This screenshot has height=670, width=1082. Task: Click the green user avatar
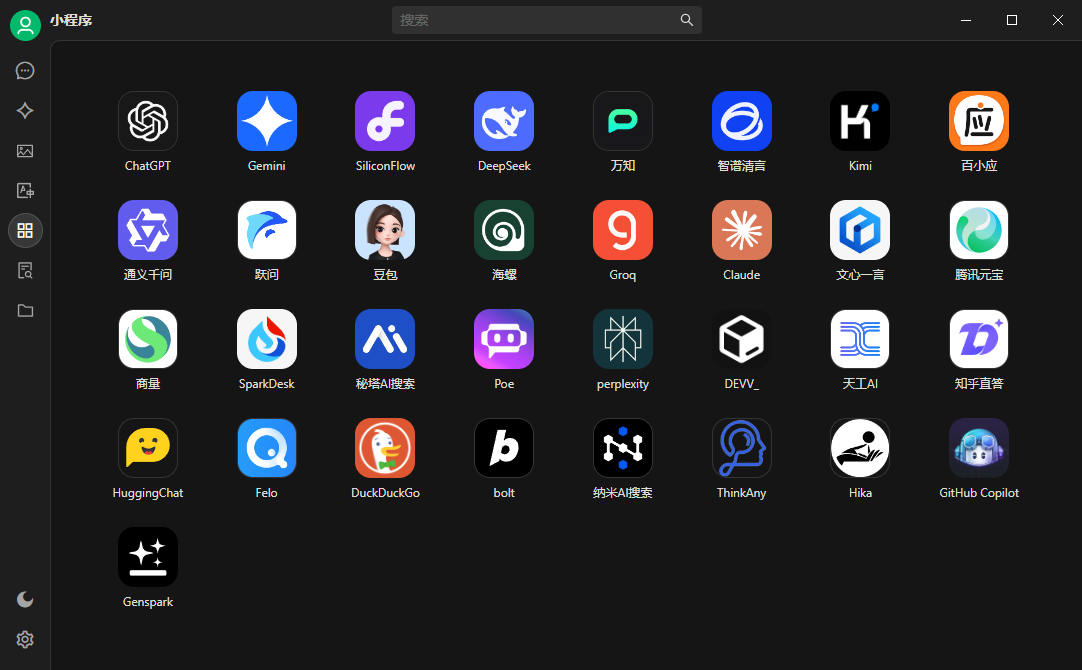[x=26, y=26]
